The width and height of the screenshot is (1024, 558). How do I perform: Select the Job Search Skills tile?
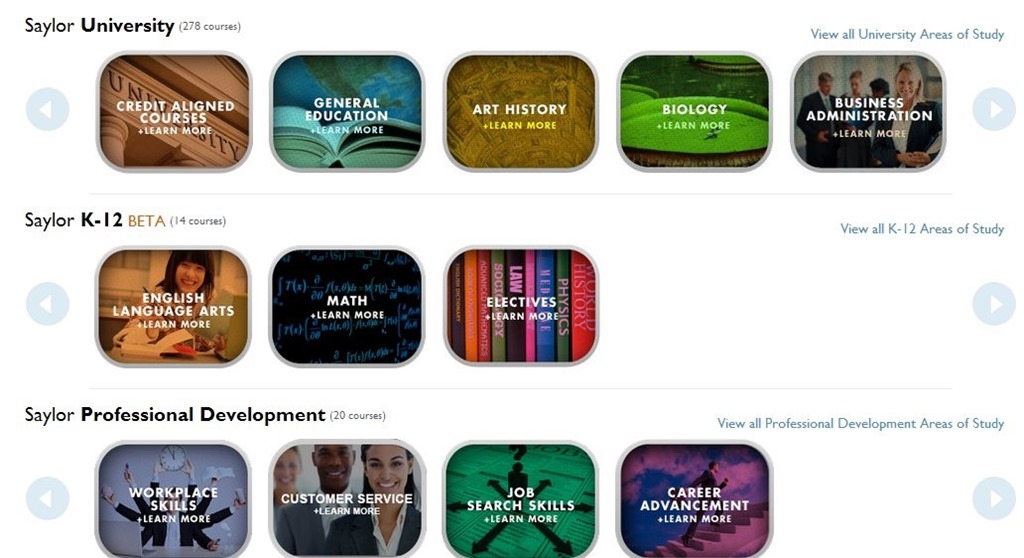(520, 500)
